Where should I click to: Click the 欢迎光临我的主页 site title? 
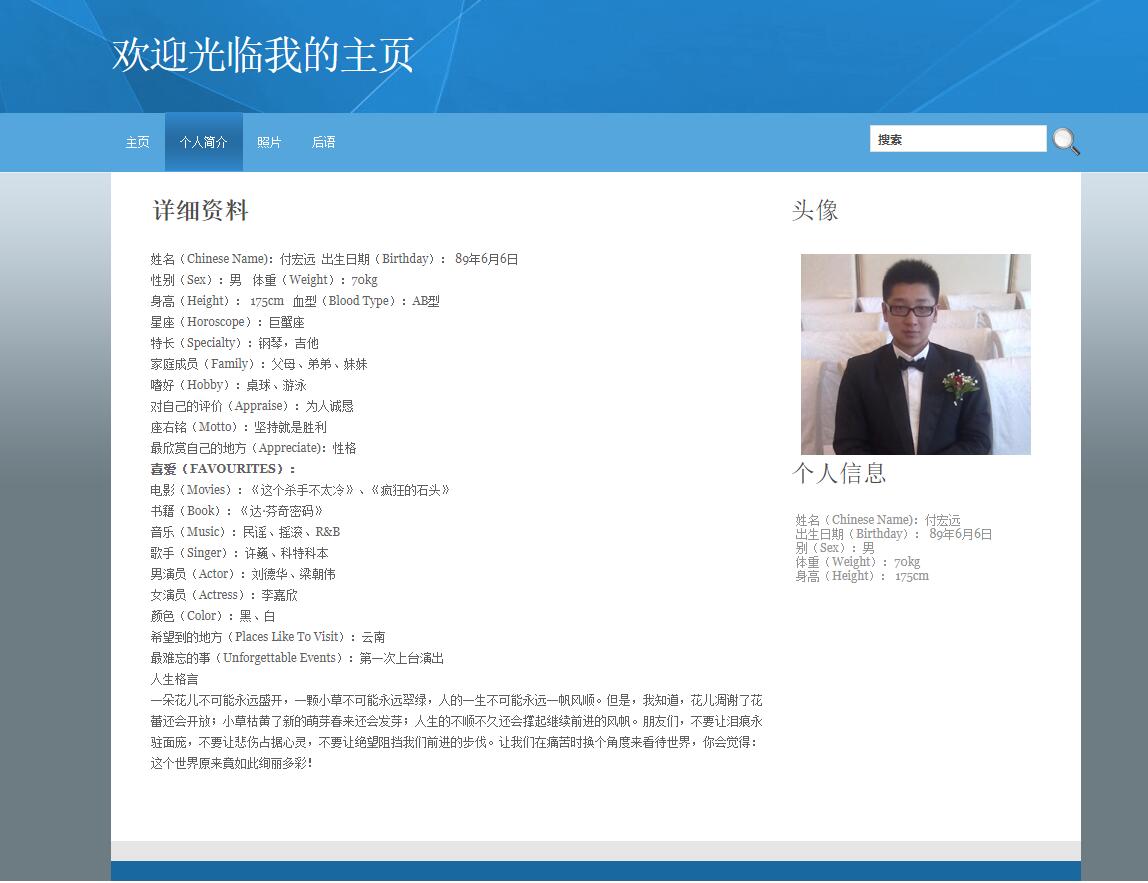click(263, 55)
